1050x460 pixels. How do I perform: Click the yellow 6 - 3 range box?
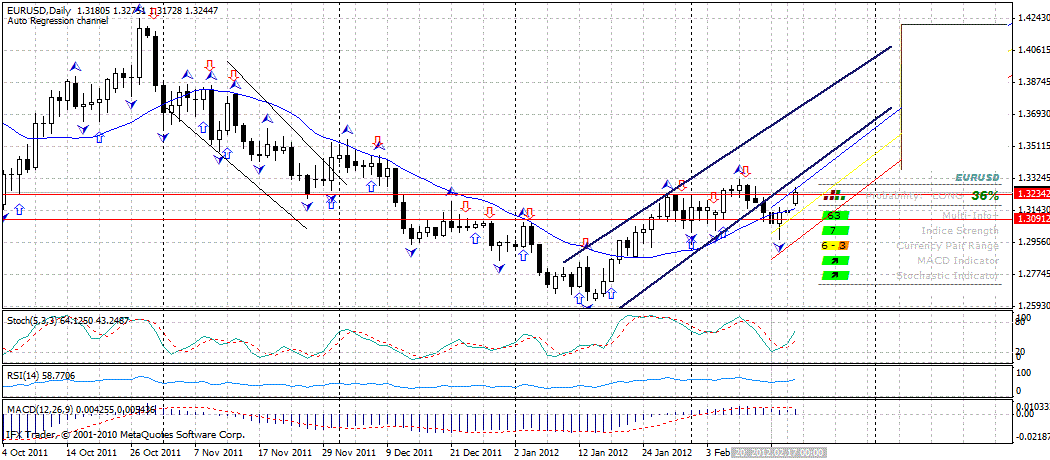click(x=834, y=246)
